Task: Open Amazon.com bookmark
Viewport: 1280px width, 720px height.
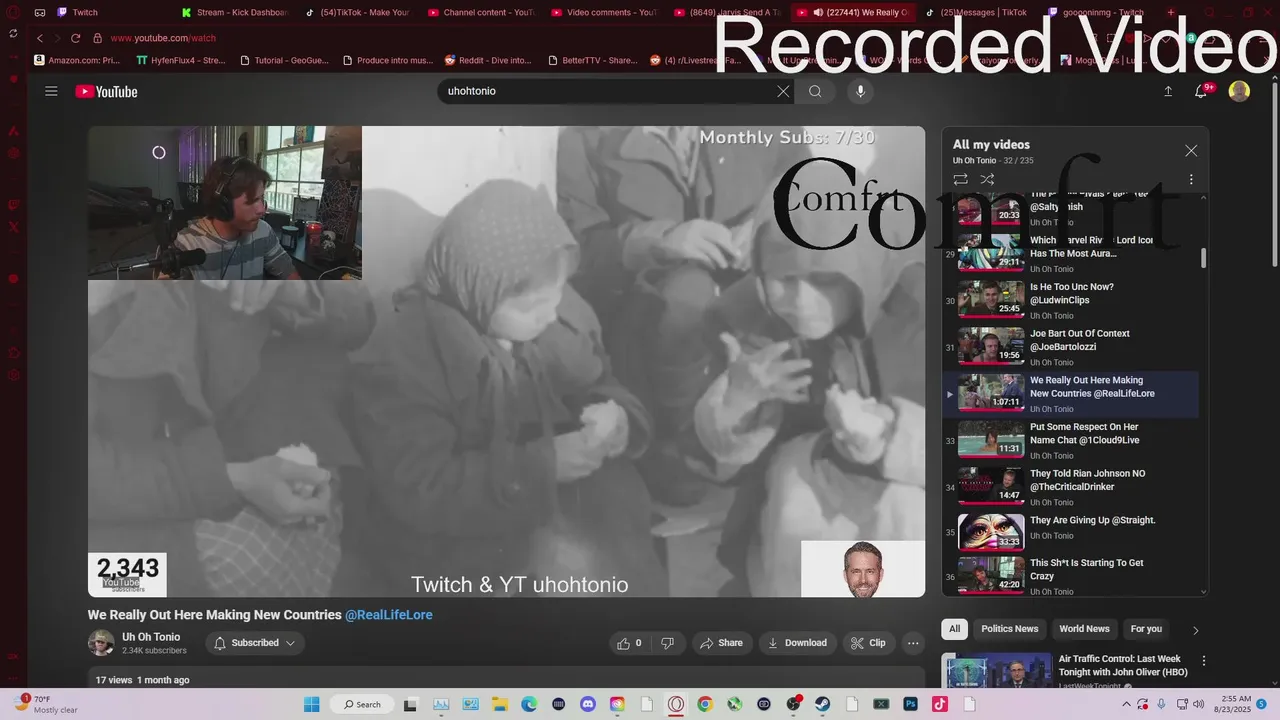Action: (76, 60)
